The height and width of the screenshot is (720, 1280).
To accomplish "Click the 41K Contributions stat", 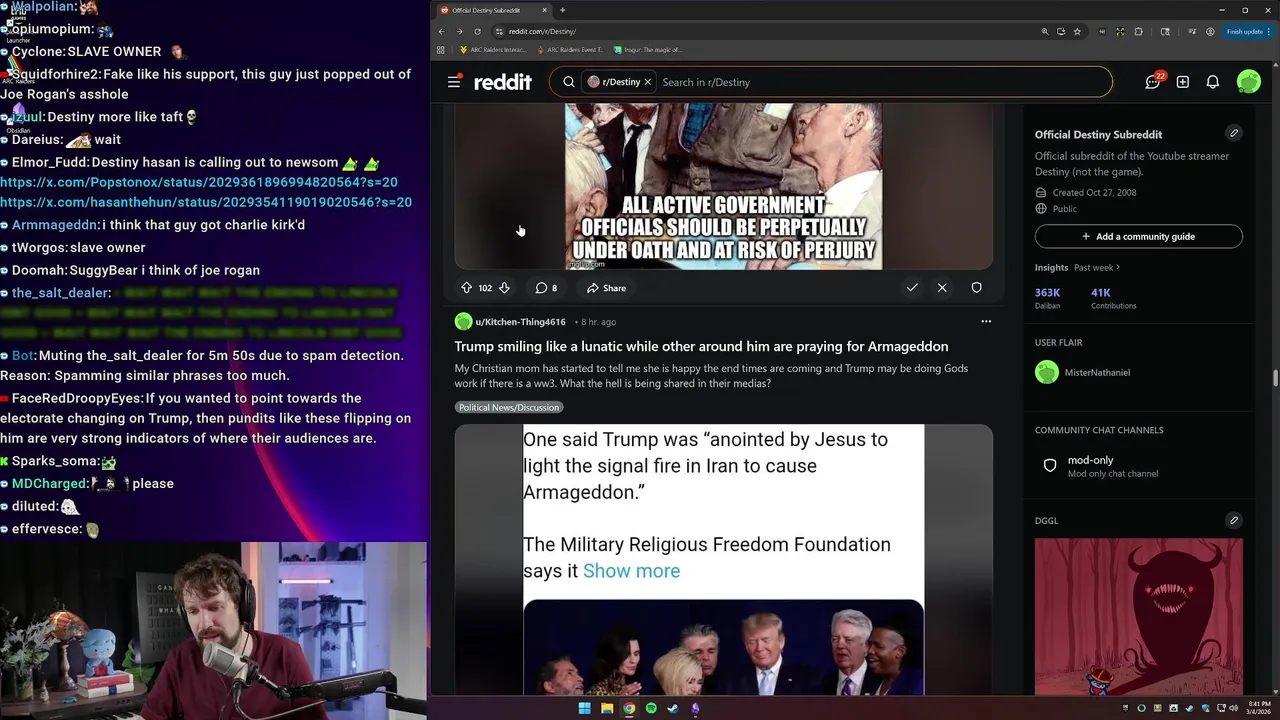I will [x=1113, y=298].
